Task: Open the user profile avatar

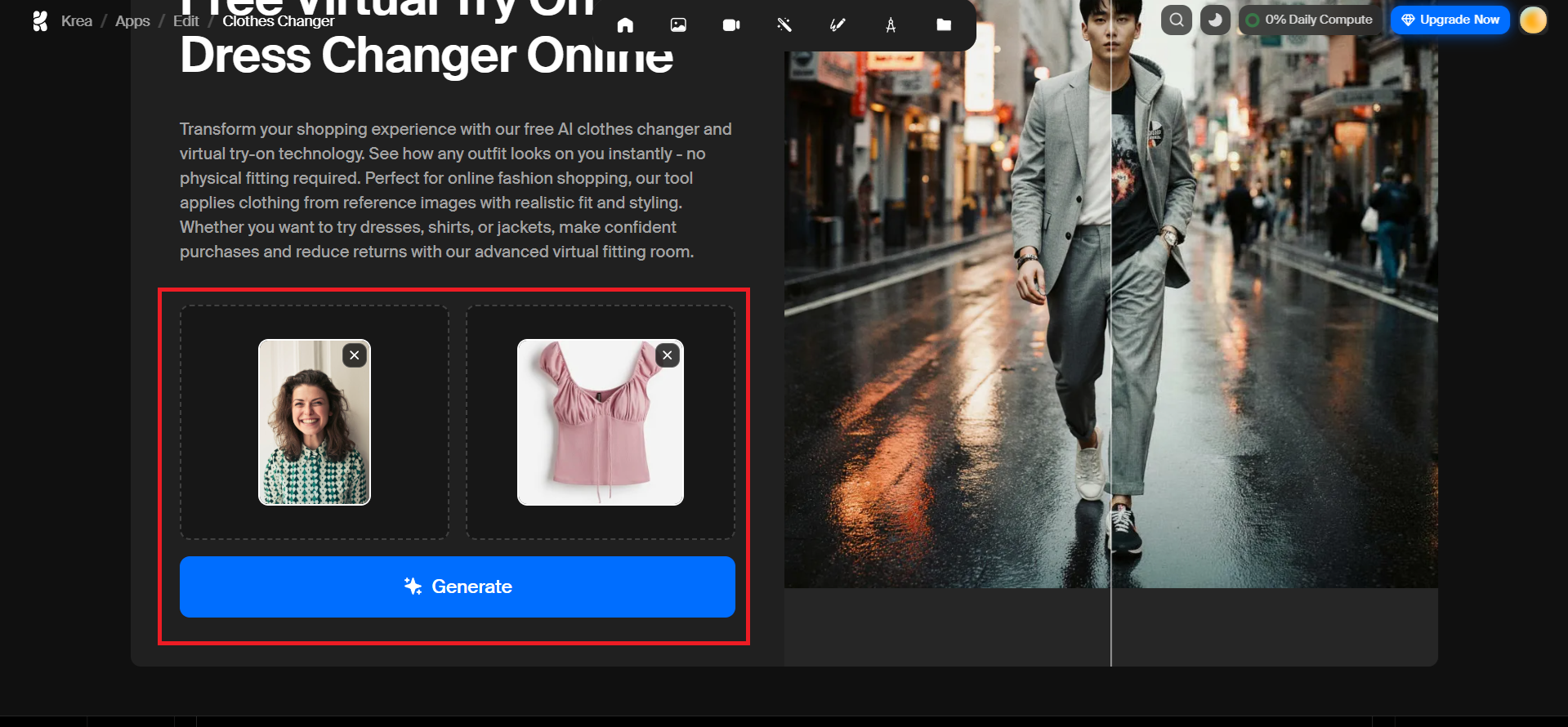Action: pyautogui.click(x=1534, y=20)
